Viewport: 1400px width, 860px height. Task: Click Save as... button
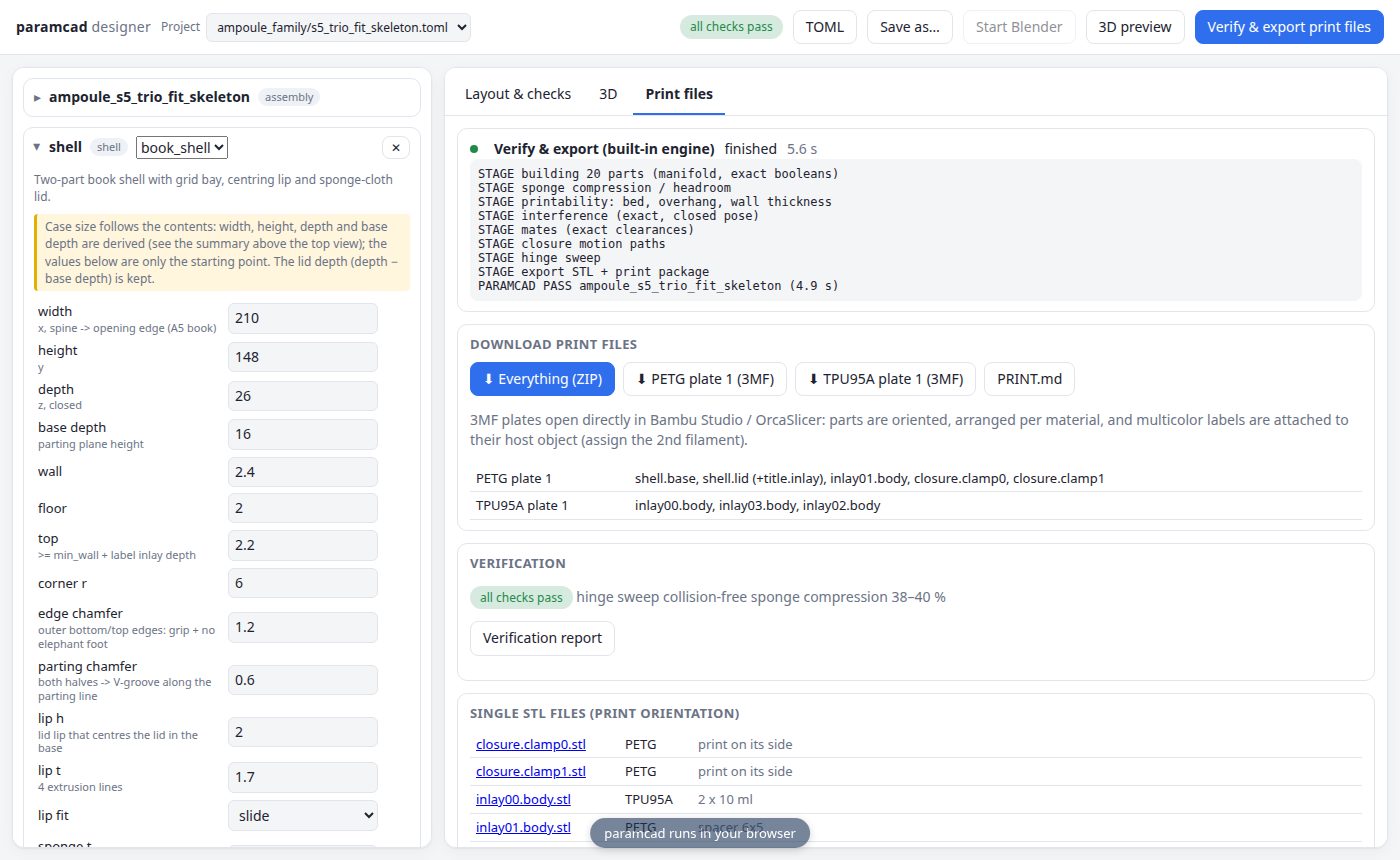[910, 27]
